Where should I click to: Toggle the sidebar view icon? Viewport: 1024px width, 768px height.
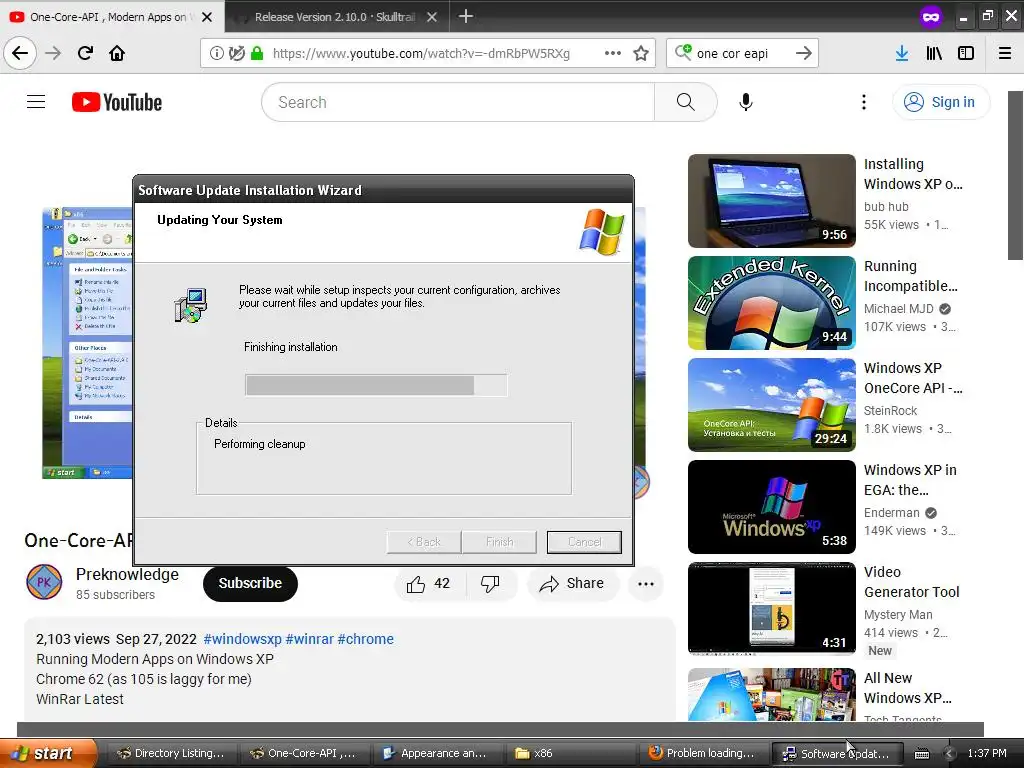966,53
